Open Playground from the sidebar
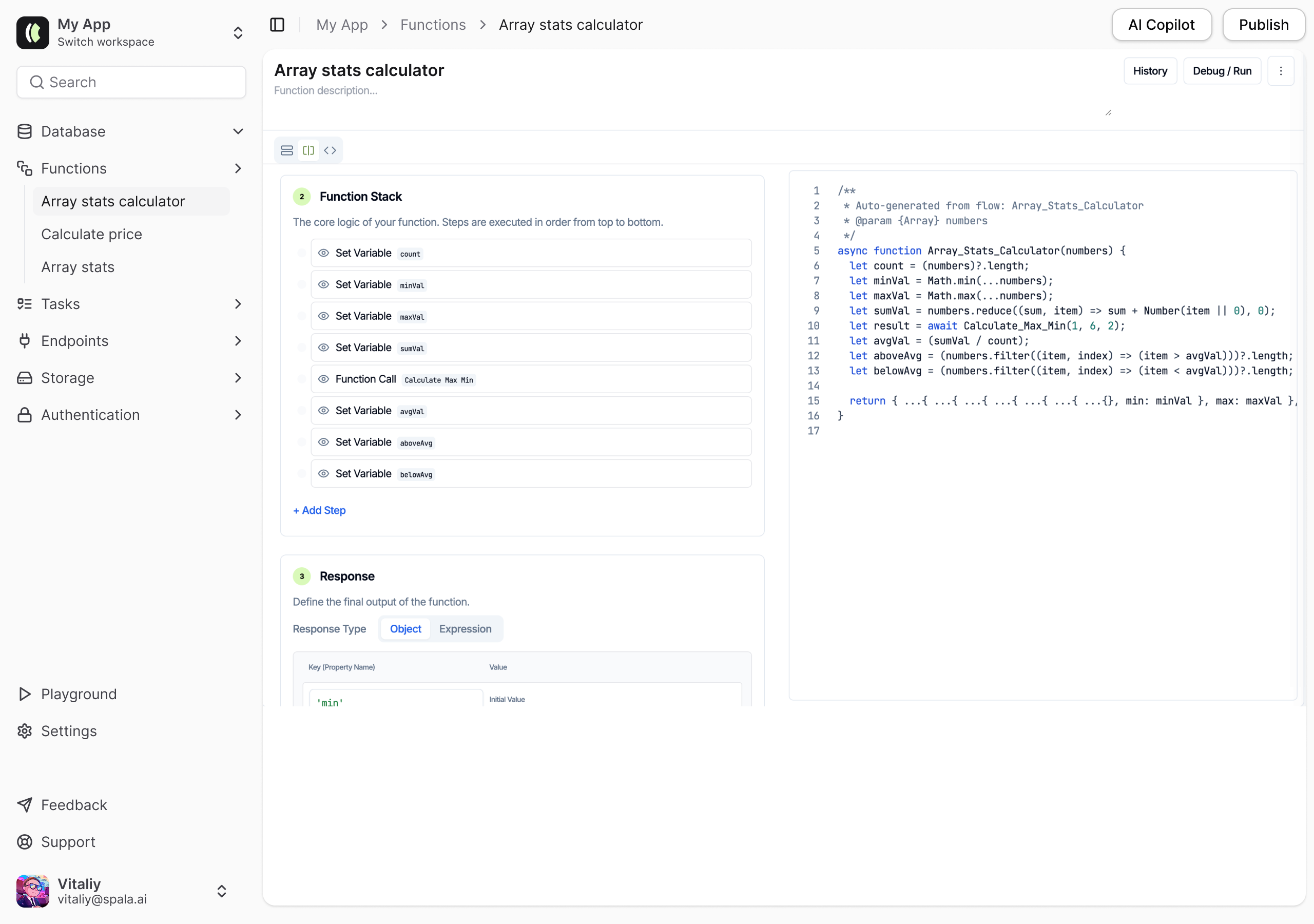This screenshot has width=1314, height=924. (x=79, y=694)
